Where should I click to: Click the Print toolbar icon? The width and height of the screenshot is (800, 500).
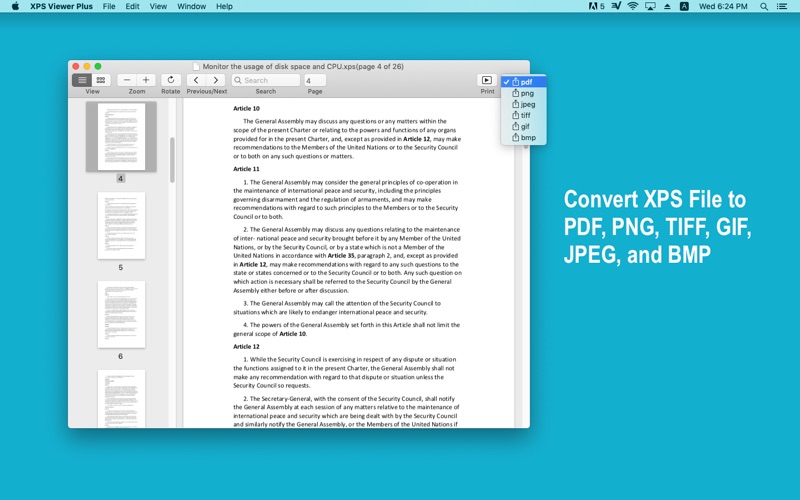pyautogui.click(x=487, y=80)
